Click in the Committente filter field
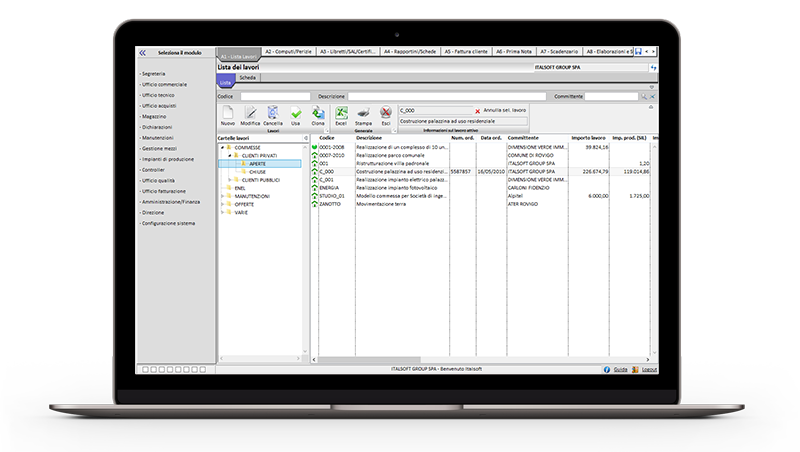This screenshot has height=452, width=800. (x=611, y=96)
